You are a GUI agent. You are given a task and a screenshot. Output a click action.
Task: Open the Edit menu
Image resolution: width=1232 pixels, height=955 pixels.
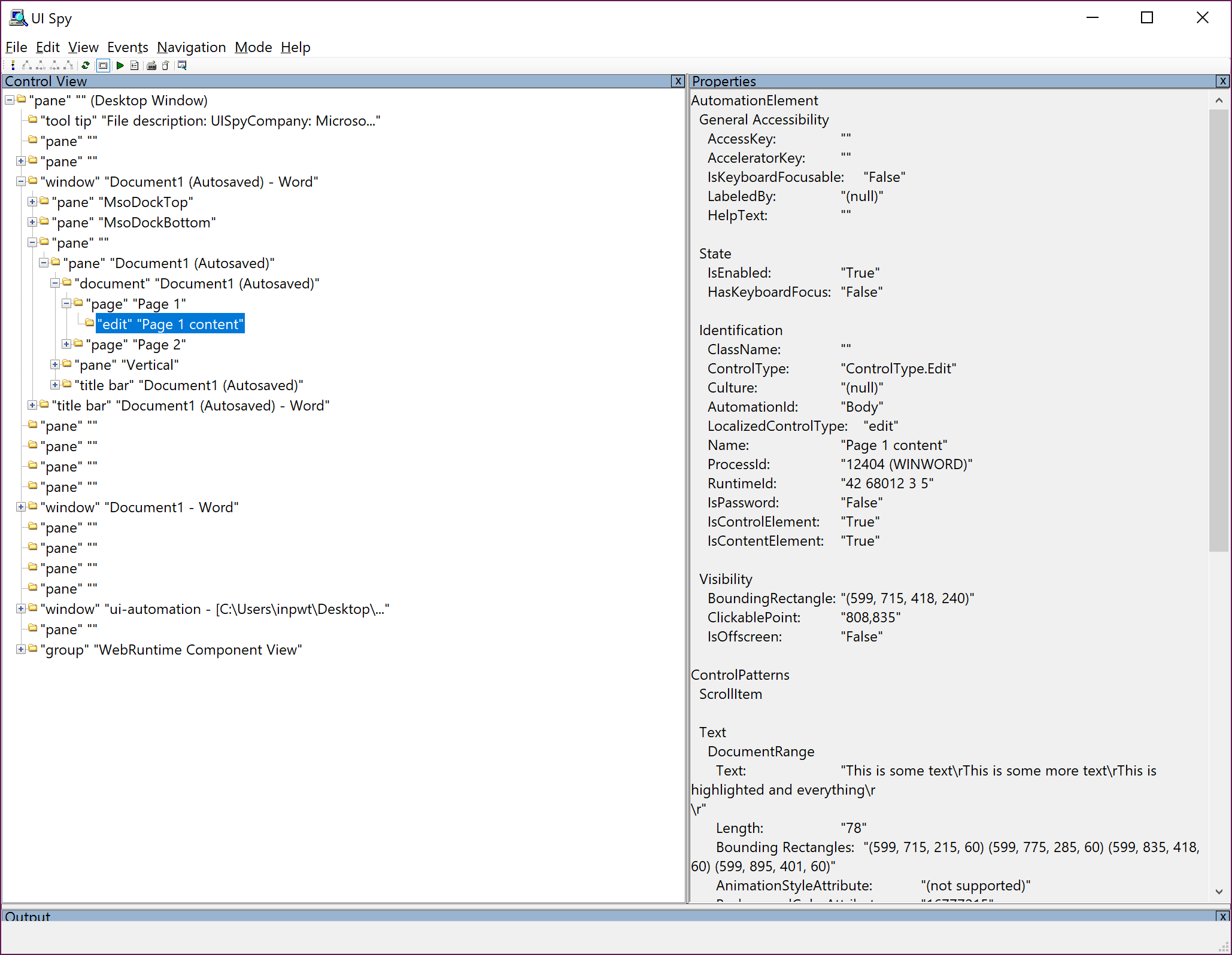[48, 47]
